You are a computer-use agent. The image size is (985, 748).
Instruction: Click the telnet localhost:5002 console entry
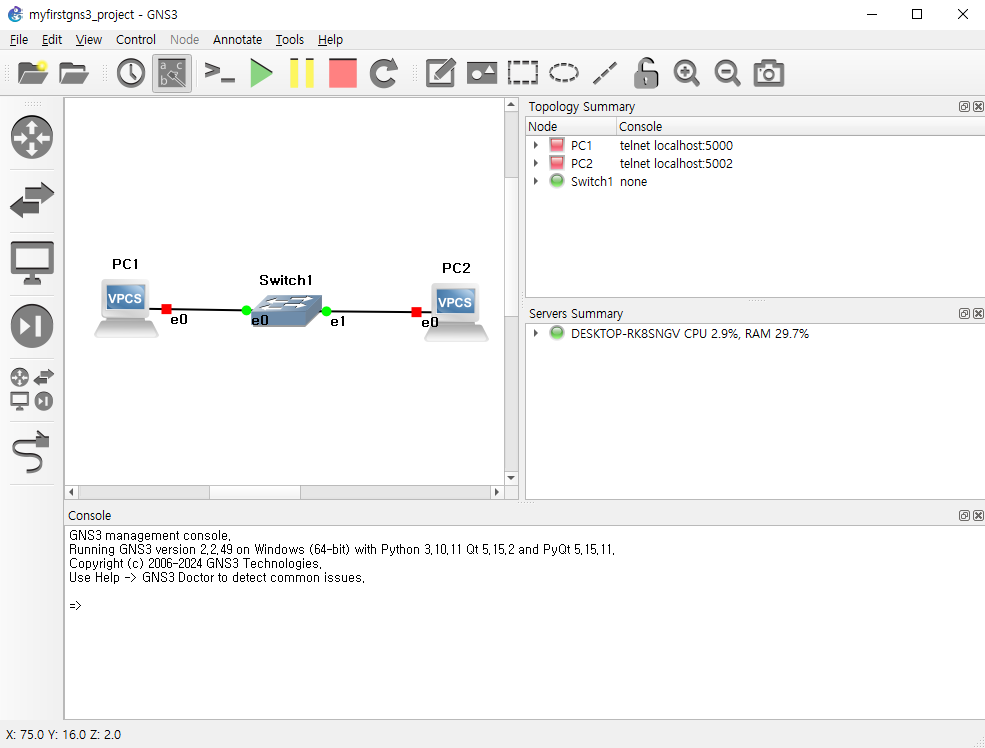[x=676, y=163]
